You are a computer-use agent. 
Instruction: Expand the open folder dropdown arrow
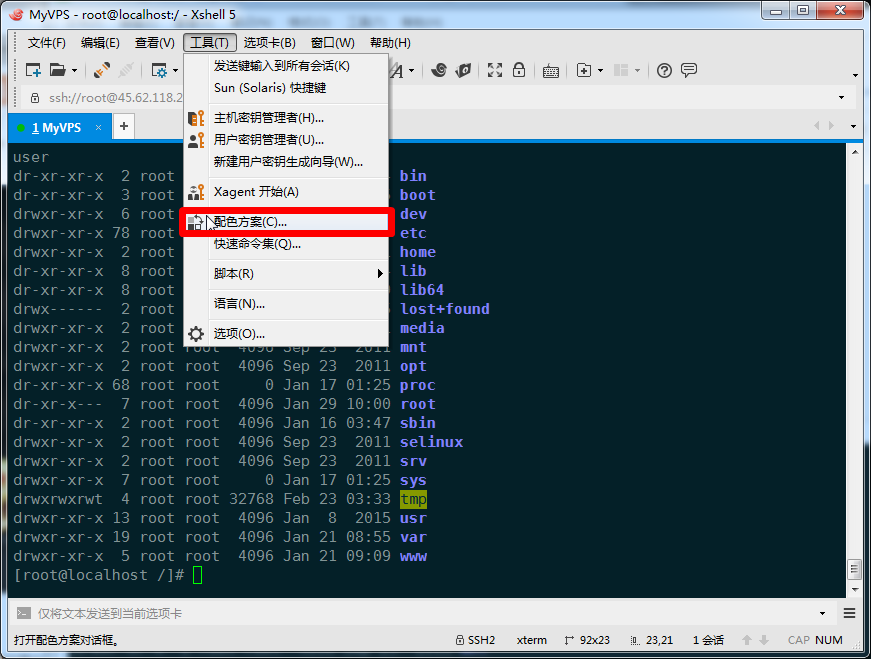click(74, 71)
